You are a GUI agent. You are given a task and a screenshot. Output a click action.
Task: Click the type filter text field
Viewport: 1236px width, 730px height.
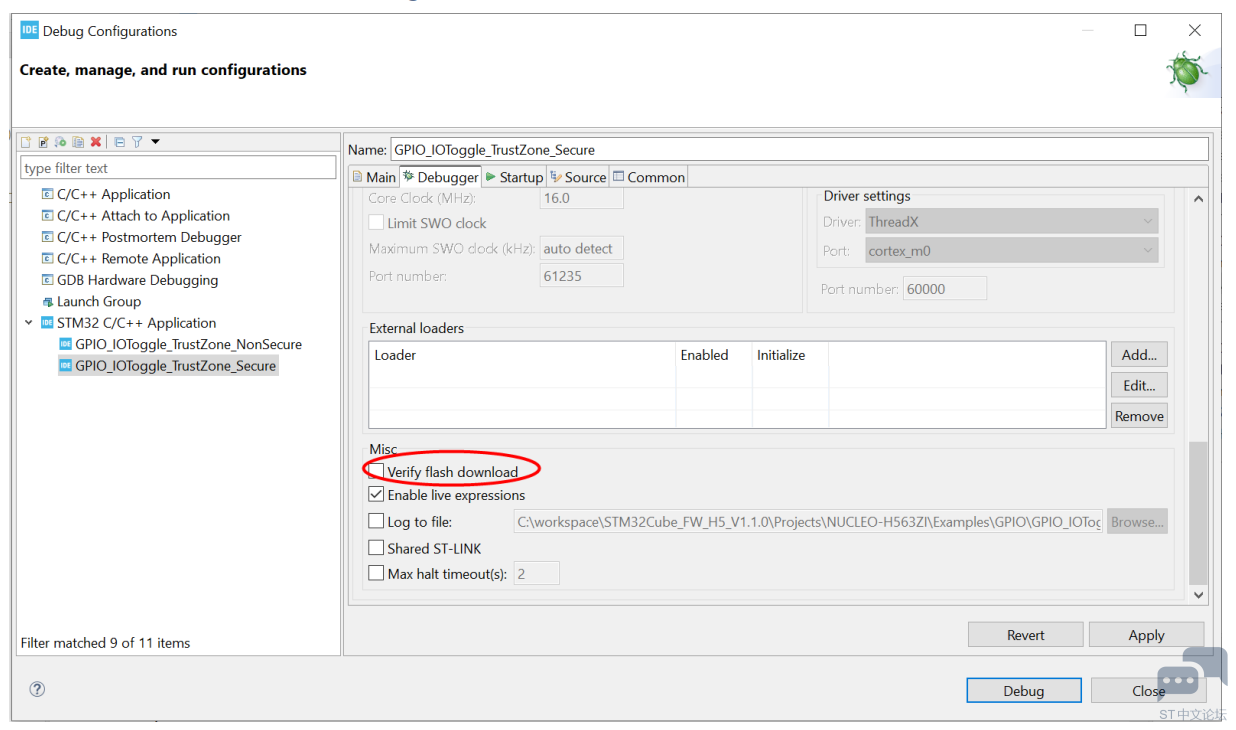(x=179, y=168)
